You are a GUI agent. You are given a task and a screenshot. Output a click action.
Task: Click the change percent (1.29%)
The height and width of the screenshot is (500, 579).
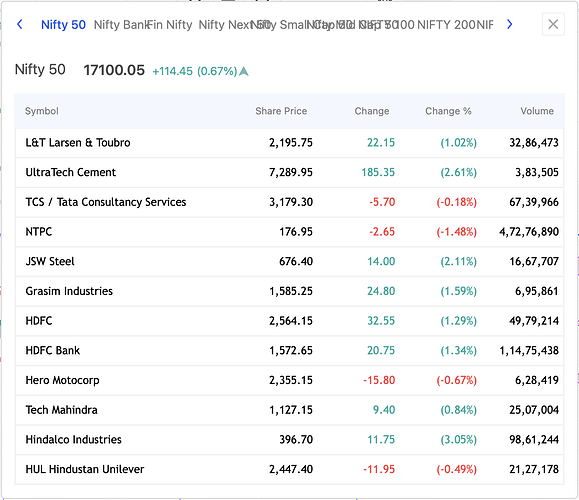click(x=459, y=321)
